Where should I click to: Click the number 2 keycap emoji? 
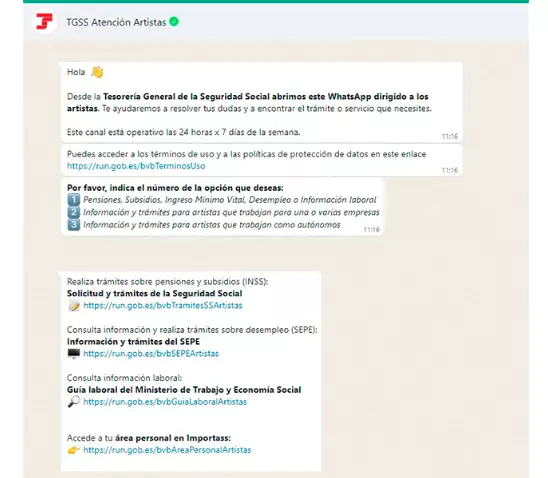tap(73, 212)
